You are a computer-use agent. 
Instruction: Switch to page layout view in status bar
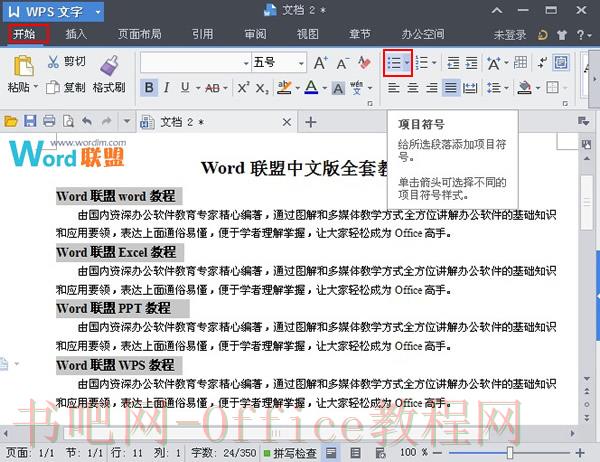click(331, 453)
